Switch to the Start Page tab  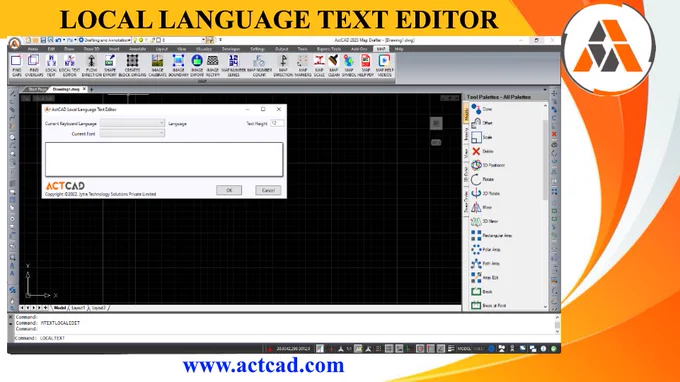[37, 89]
